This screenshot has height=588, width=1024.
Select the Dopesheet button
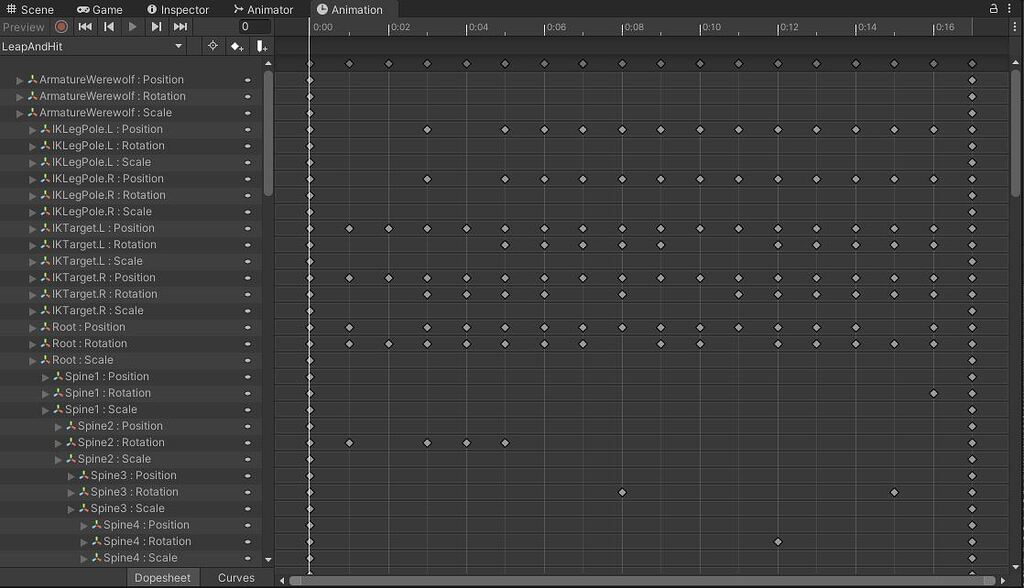(x=162, y=577)
